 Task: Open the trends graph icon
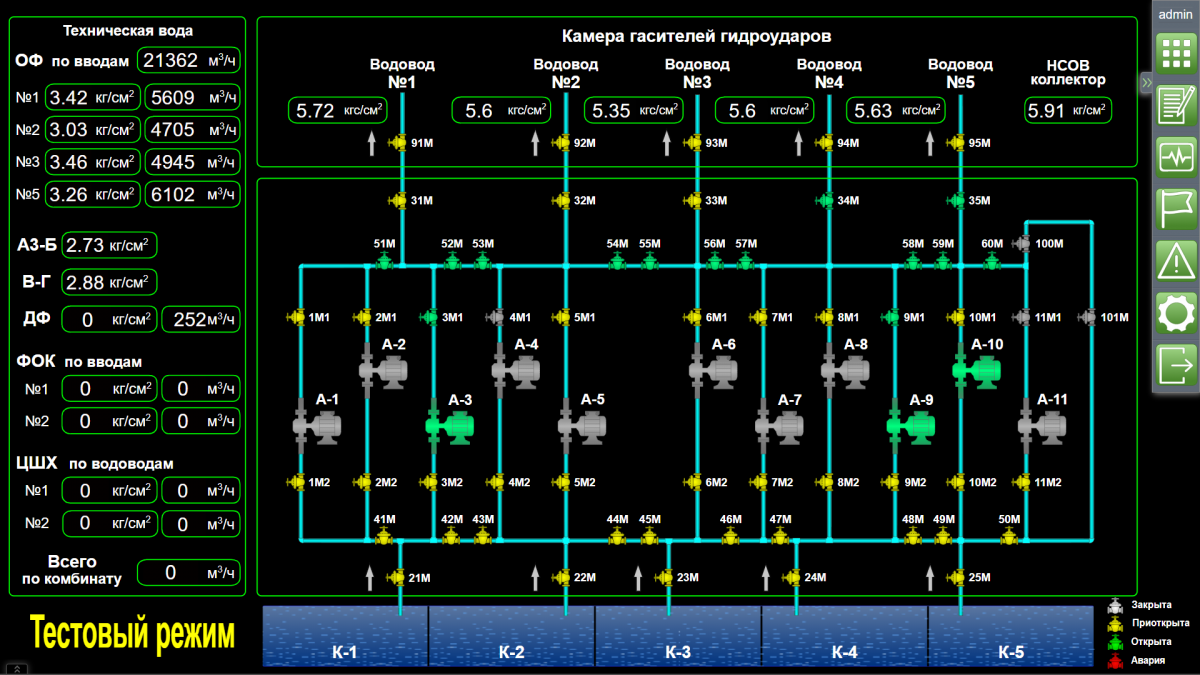[1175, 157]
